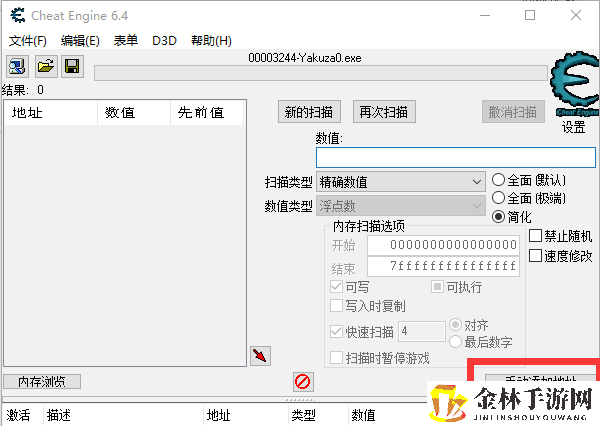Toggle the 快速扫描 checkbox
Screen dimensions: 600x426
[x=336, y=331]
